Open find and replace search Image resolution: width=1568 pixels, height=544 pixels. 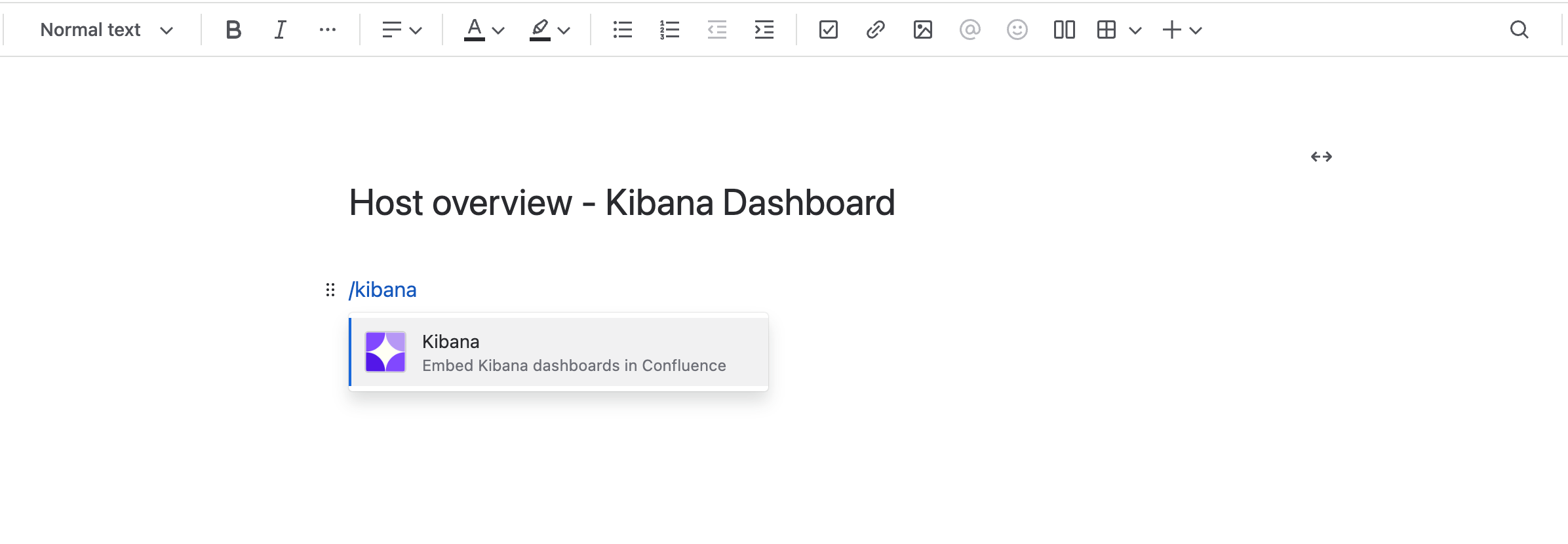[x=1519, y=29]
